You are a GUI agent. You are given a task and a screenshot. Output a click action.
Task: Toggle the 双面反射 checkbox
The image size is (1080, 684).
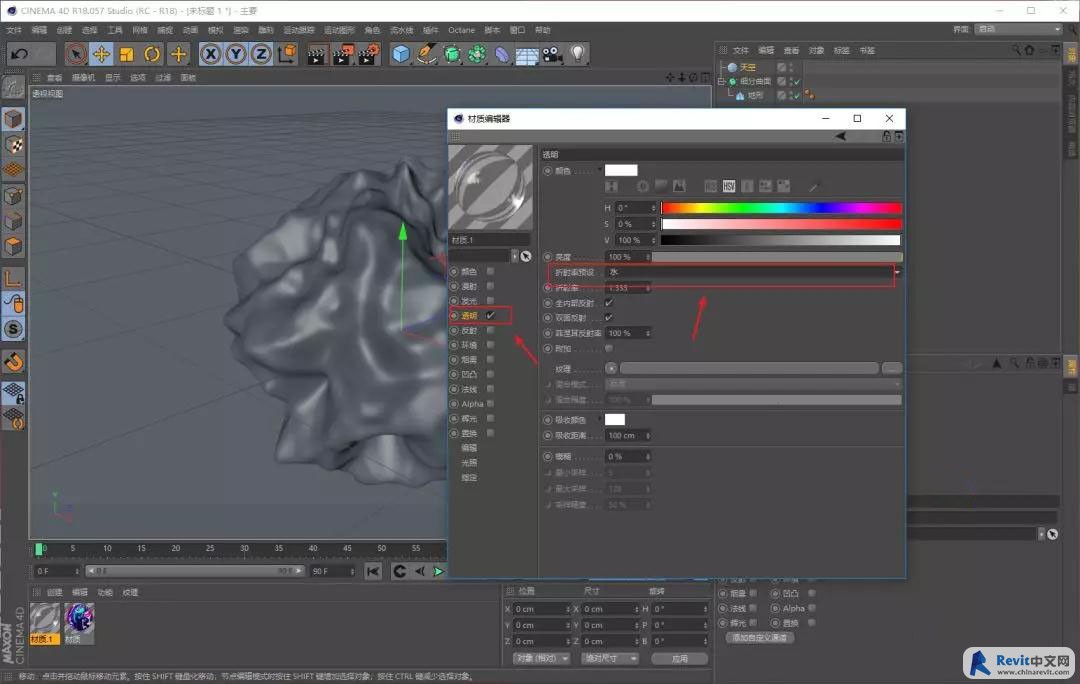pos(609,318)
